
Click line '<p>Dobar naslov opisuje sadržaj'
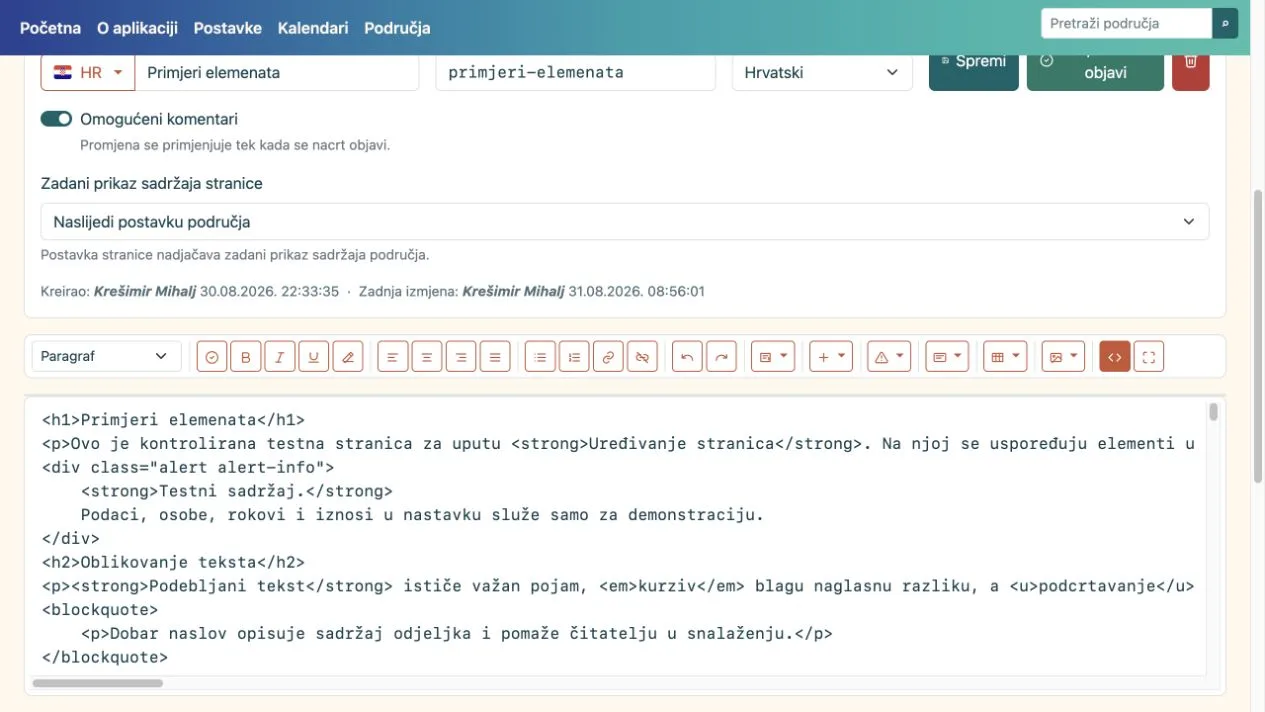coord(457,633)
